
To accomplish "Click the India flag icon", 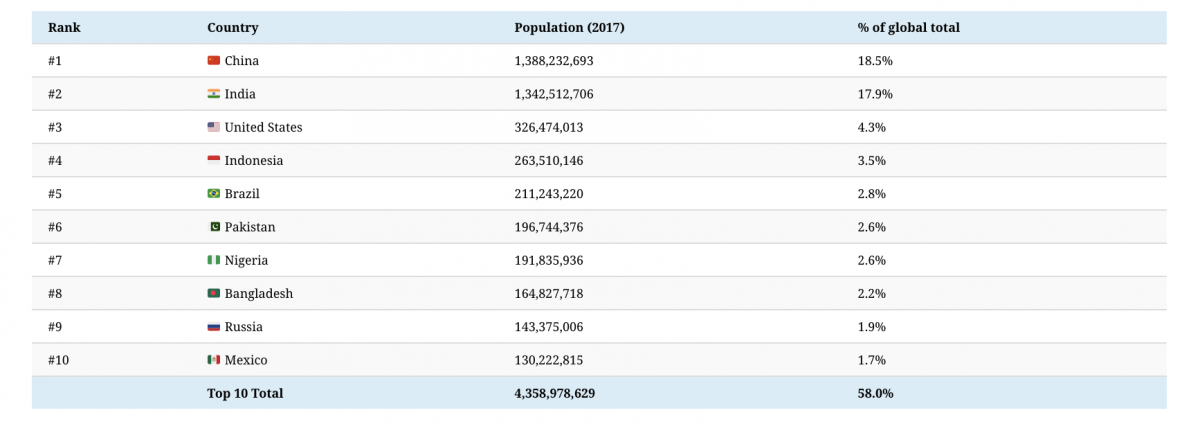I will [213, 94].
